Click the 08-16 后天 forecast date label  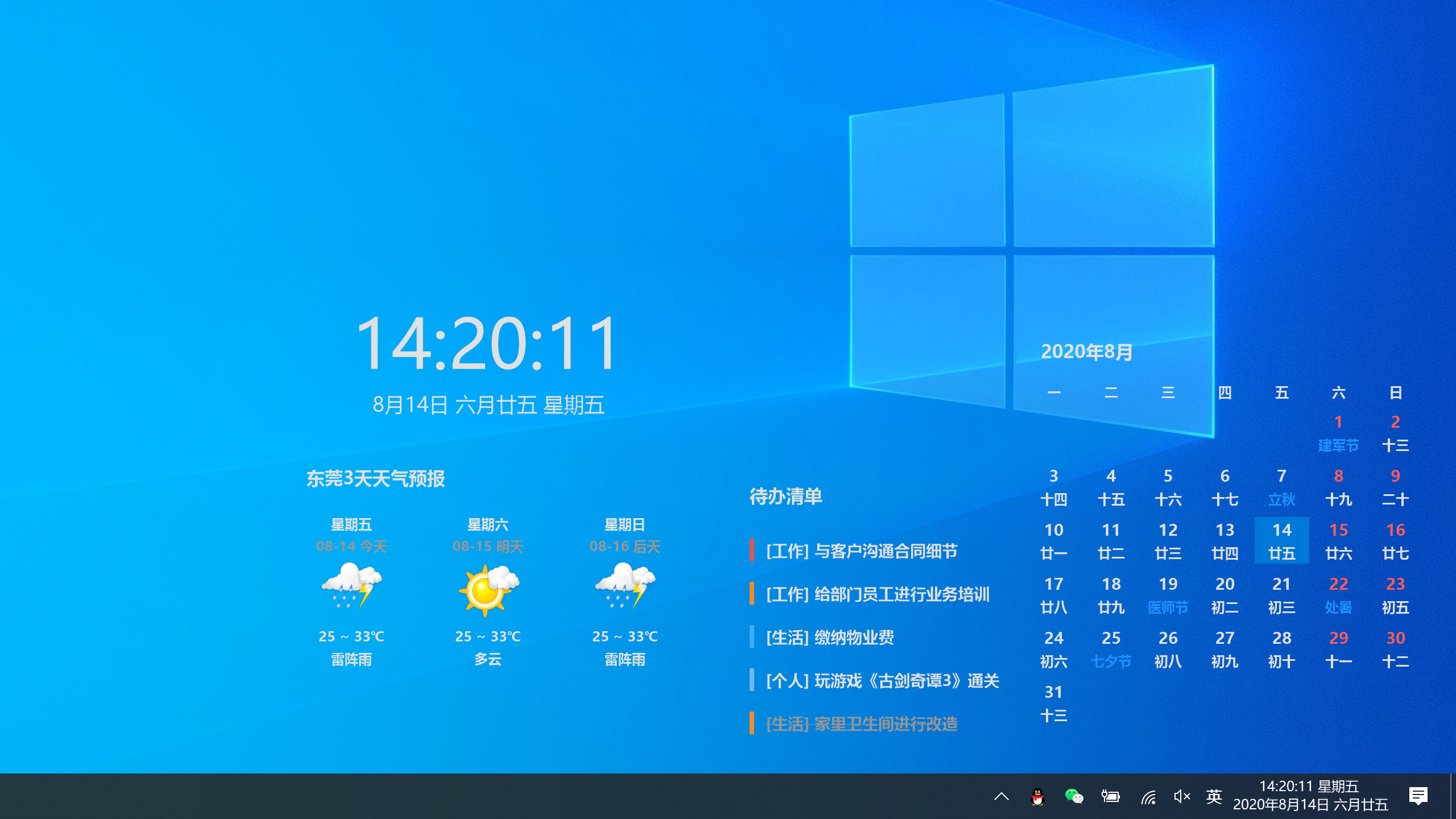pyautogui.click(x=624, y=547)
